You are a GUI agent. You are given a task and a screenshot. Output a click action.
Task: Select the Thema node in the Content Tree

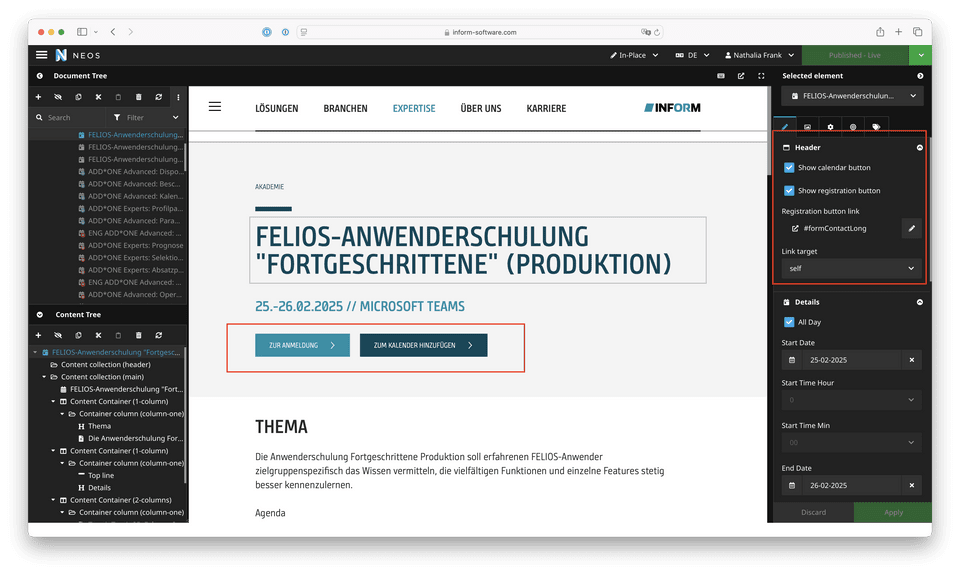click(x=99, y=426)
